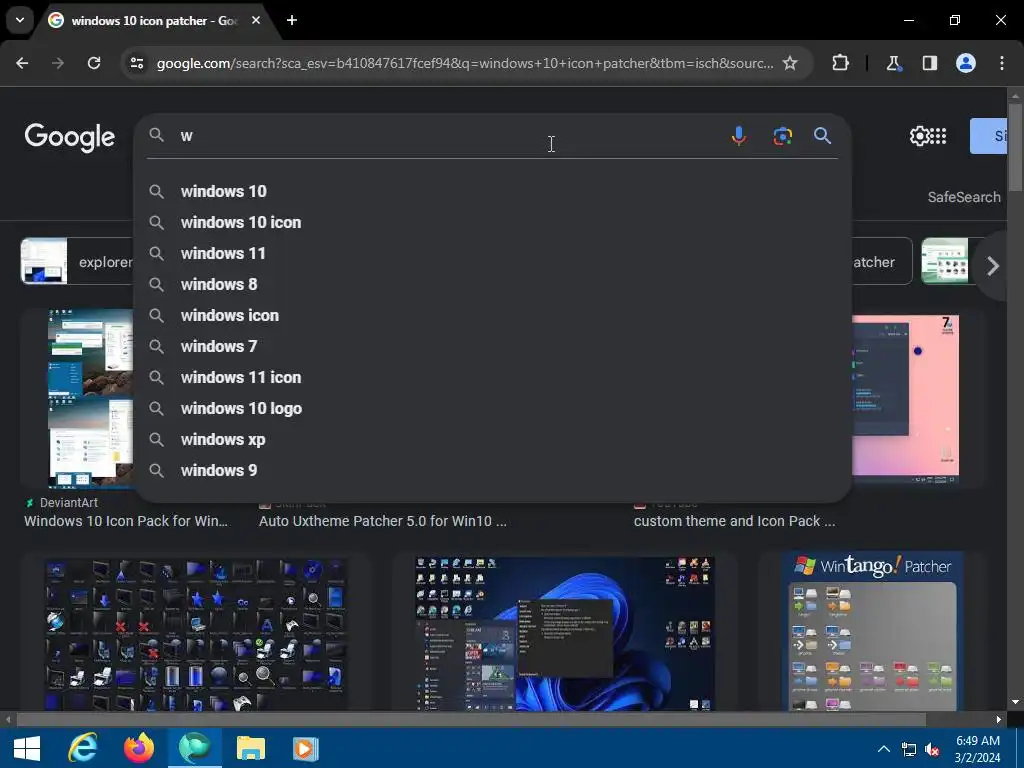Open the pink desktop theme thumbnail
1024x768 pixels.
click(906, 399)
